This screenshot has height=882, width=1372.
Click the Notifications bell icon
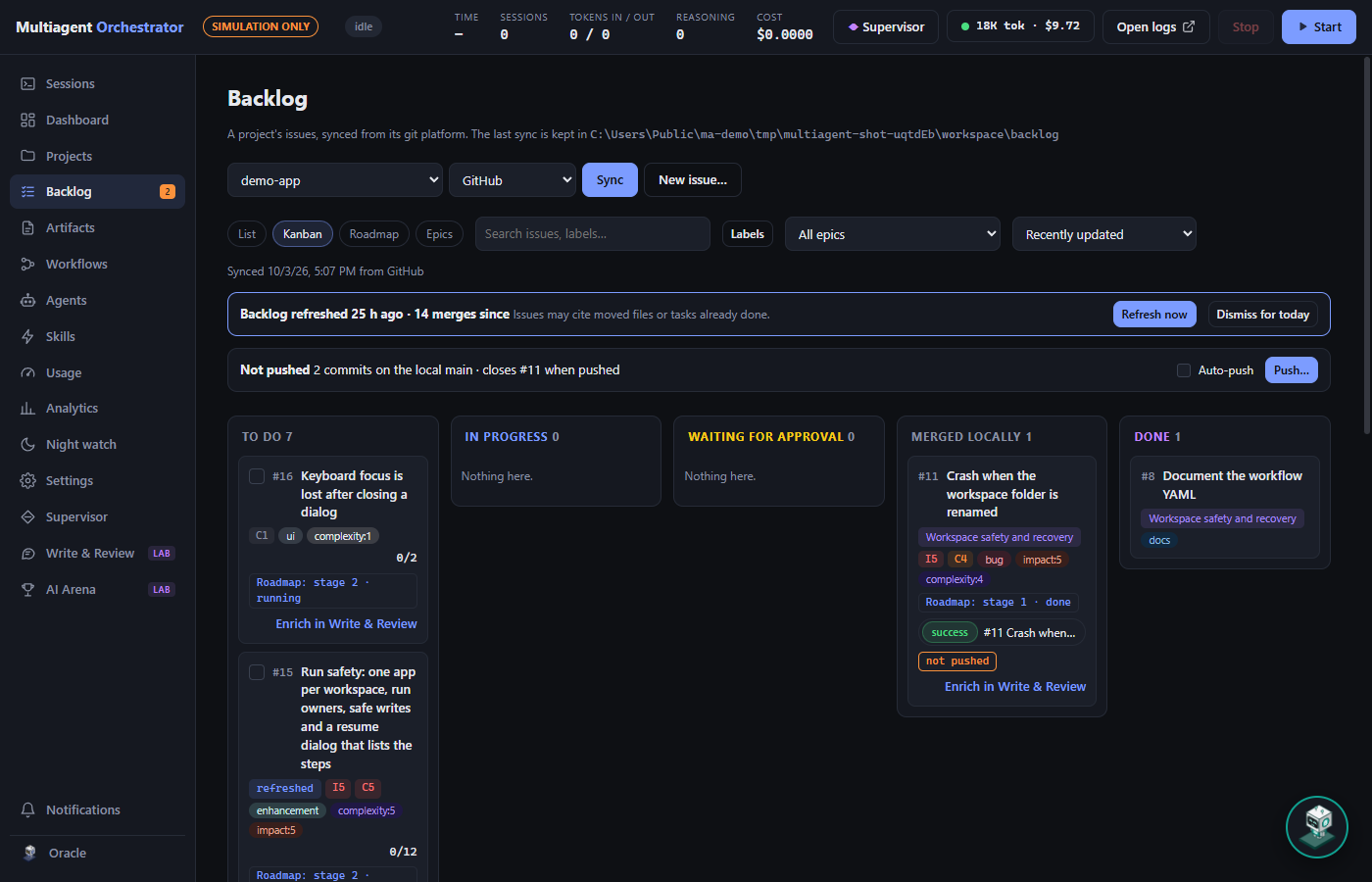pos(27,810)
